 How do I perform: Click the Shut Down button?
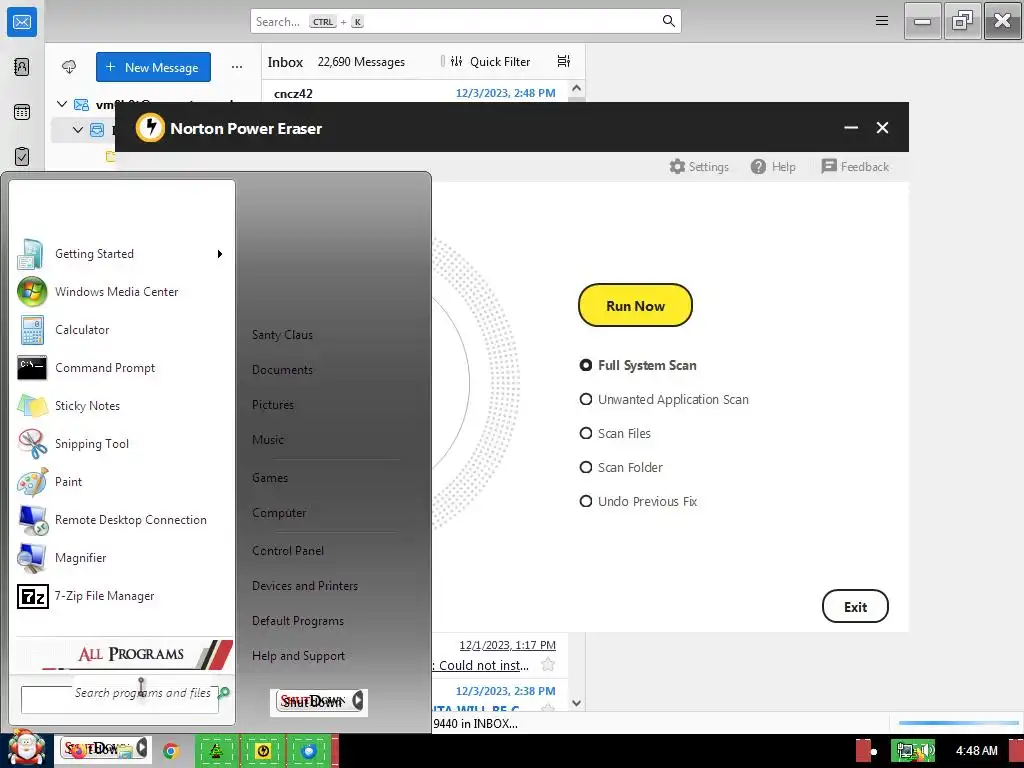[312, 701]
